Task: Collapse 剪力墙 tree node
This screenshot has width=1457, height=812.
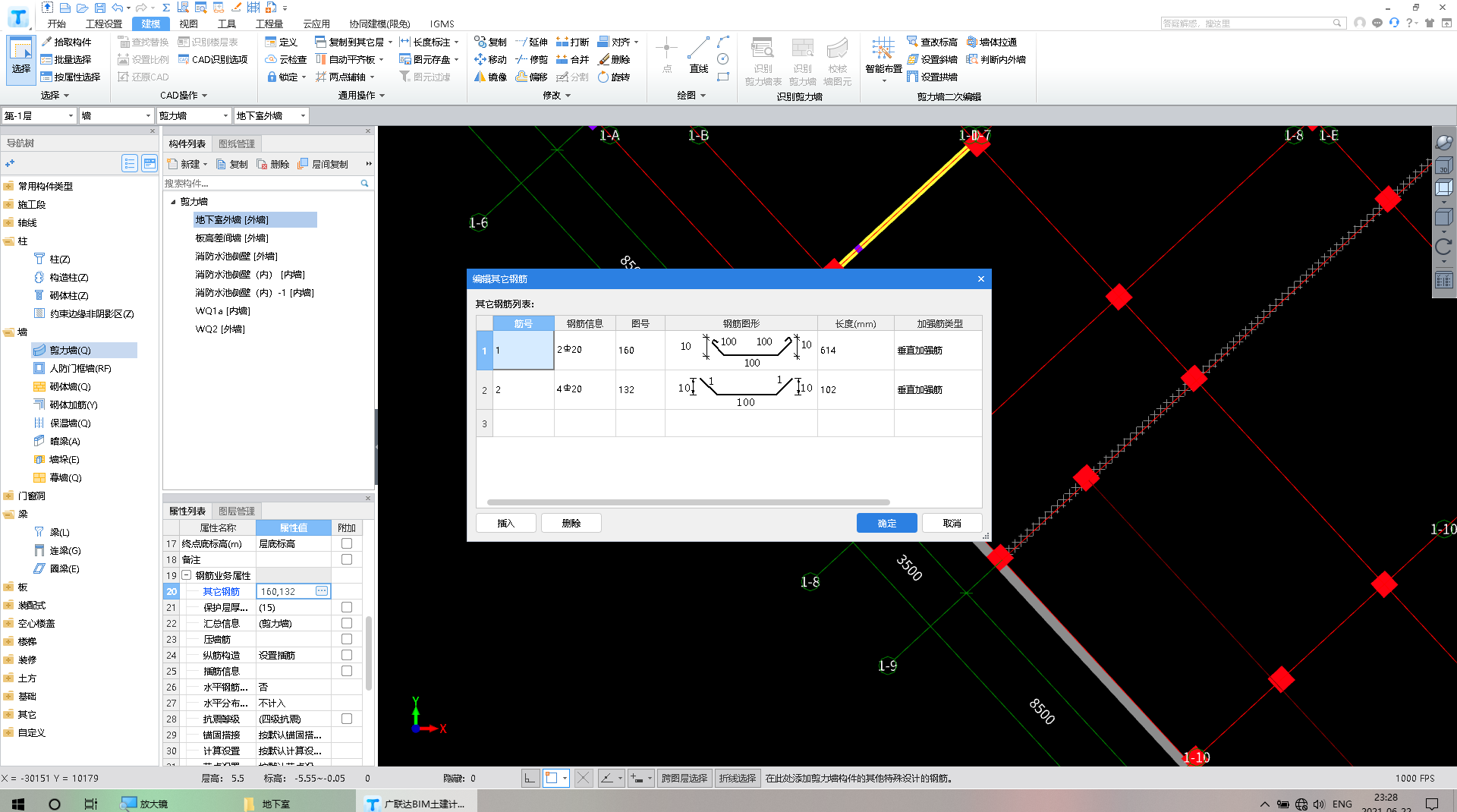Action: point(173,201)
